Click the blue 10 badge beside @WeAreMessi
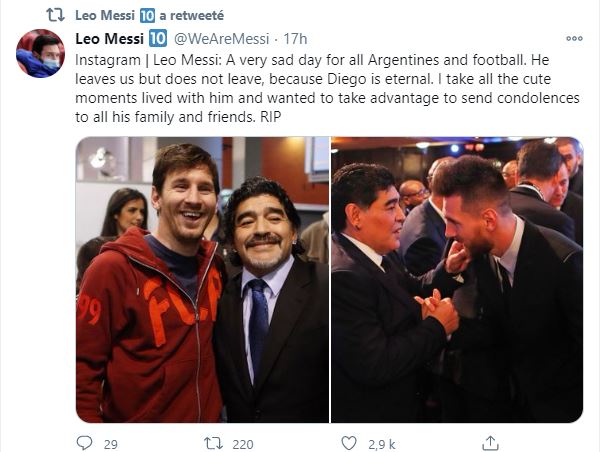603x452 pixels. [157, 39]
